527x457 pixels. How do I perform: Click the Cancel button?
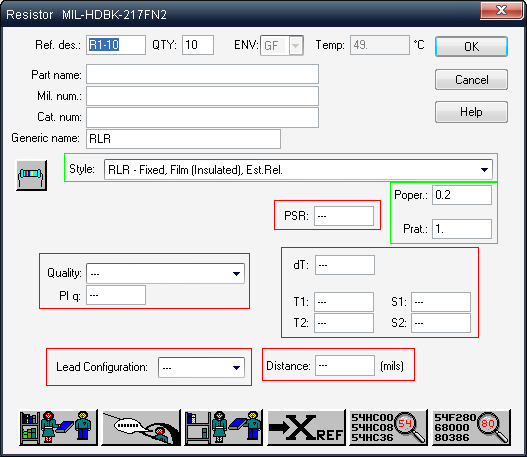point(471,80)
